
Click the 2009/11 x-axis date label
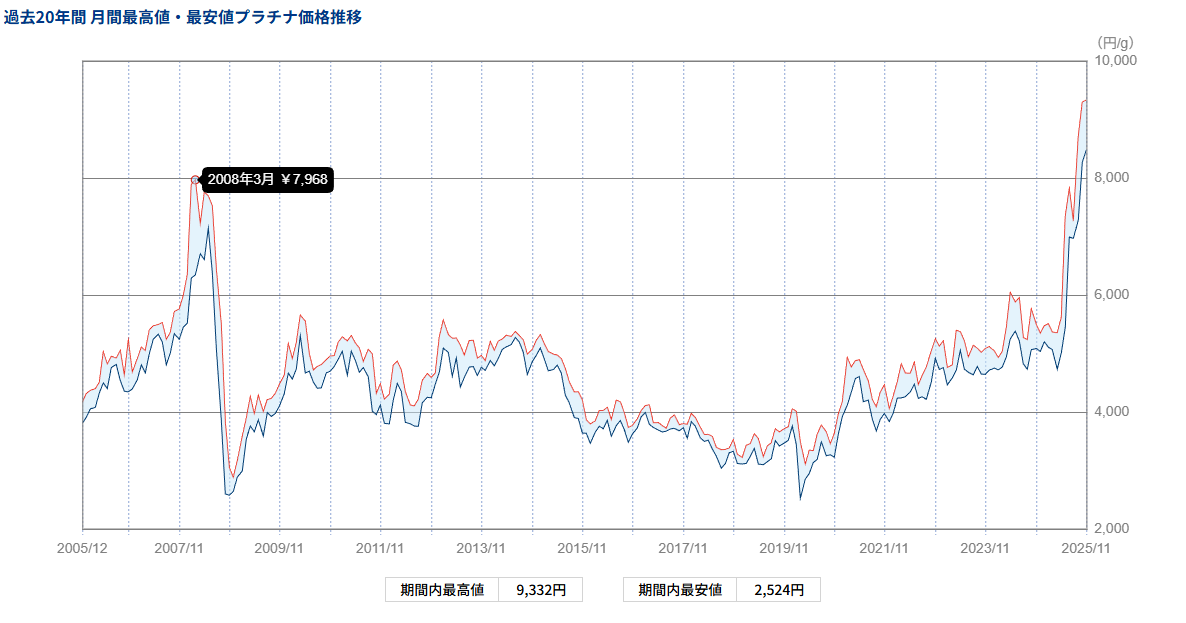(279, 548)
